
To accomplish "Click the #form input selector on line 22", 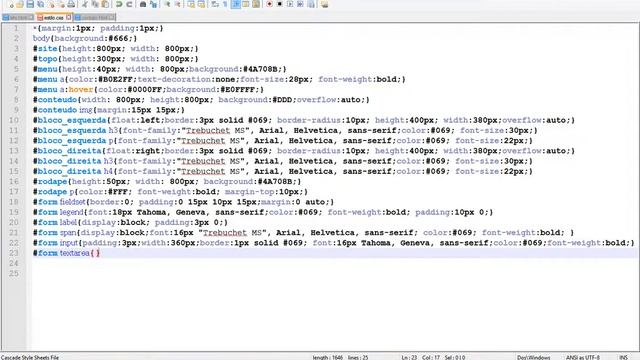I will (x=56, y=242).
